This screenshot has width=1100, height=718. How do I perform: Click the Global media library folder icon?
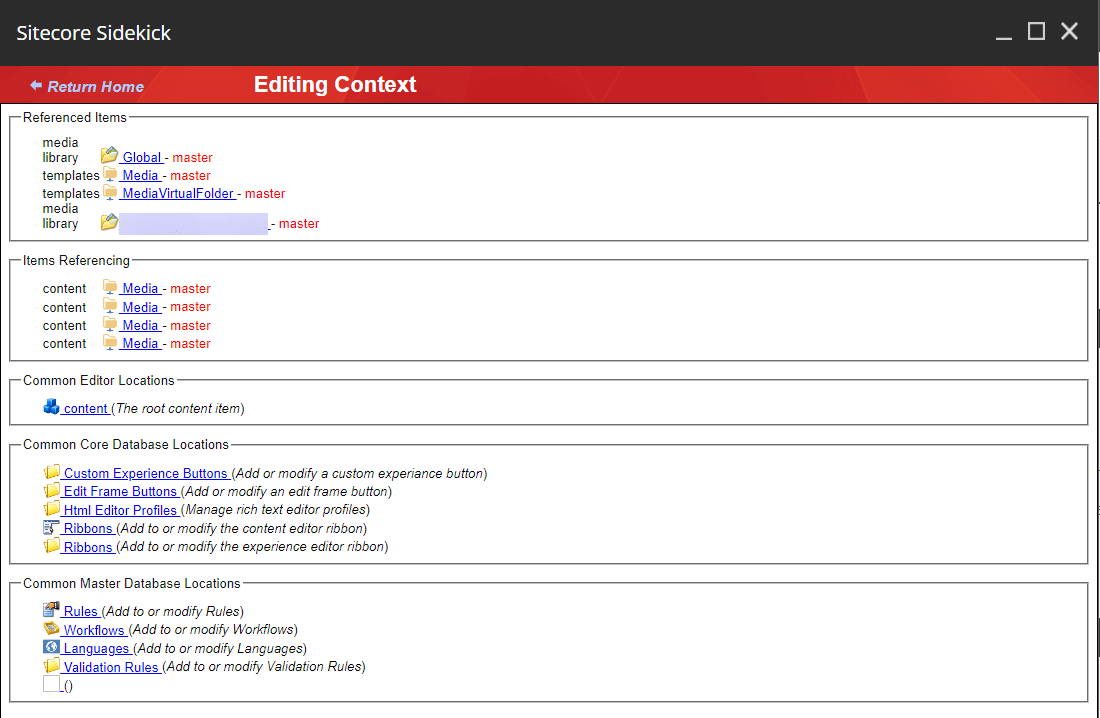(x=109, y=156)
